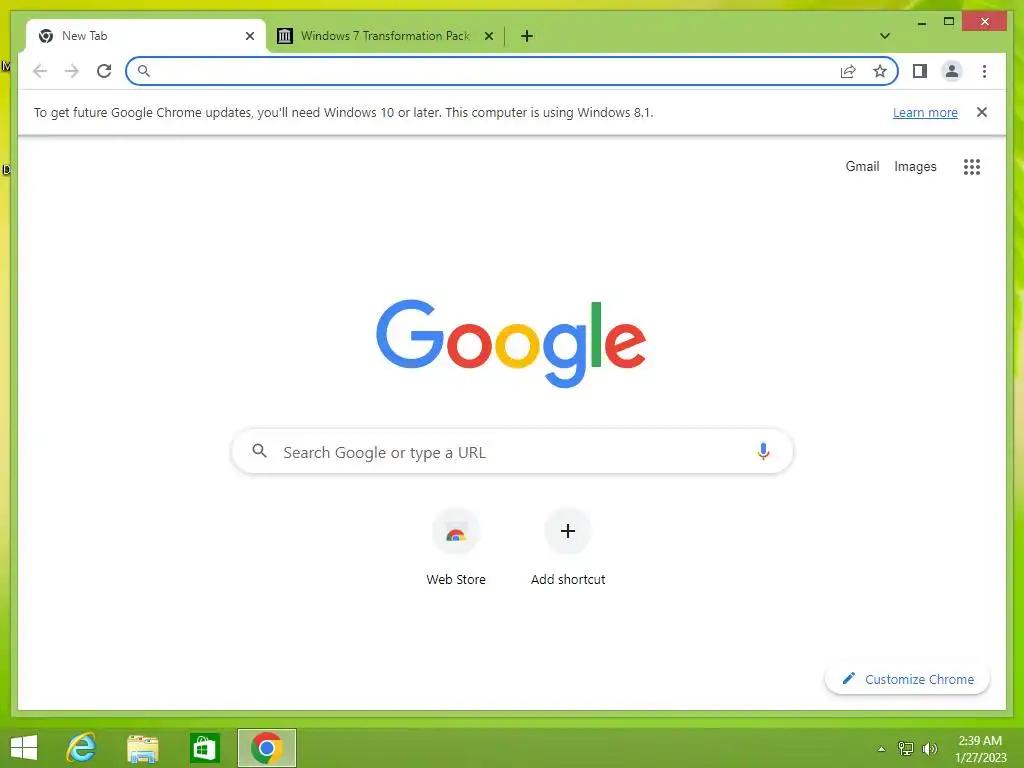
Task: Open the Google apps grid
Action: (972, 167)
